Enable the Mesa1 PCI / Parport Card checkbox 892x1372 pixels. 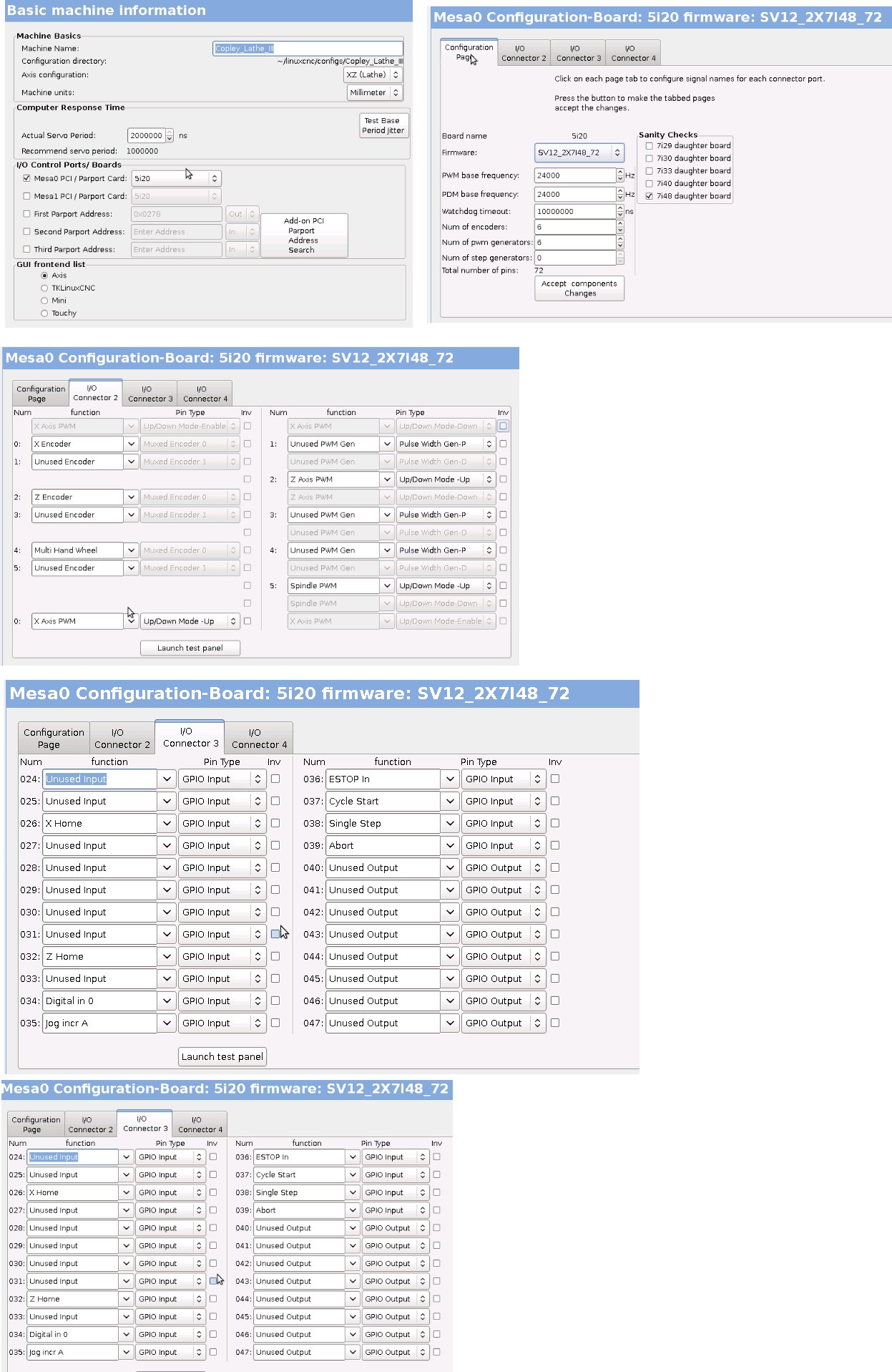(x=27, y=196)
